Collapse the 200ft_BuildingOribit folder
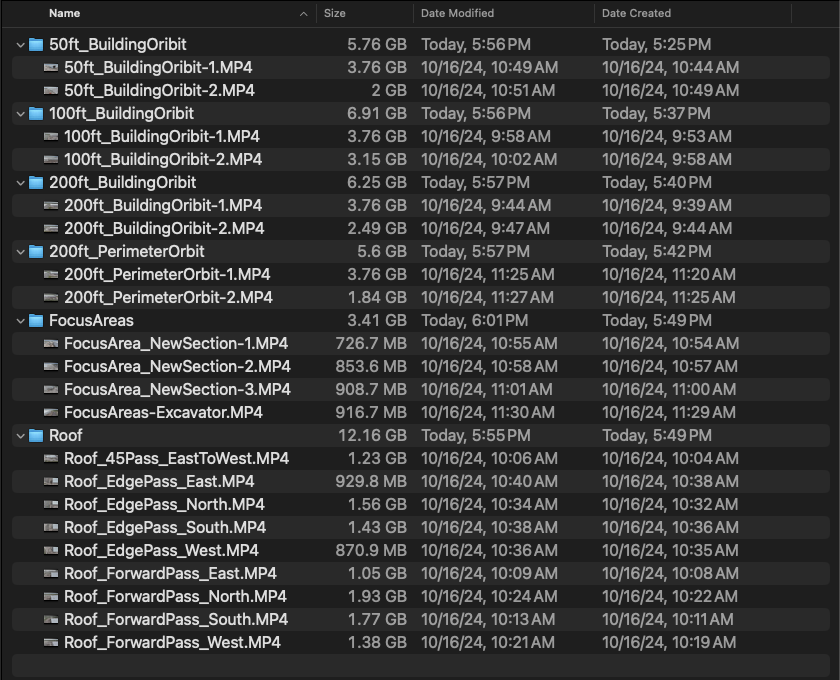840x680 pixels. [x=20, y=182]
